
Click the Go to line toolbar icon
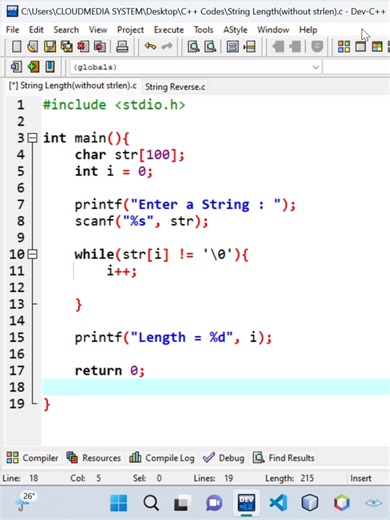click(x=249, y=46)
